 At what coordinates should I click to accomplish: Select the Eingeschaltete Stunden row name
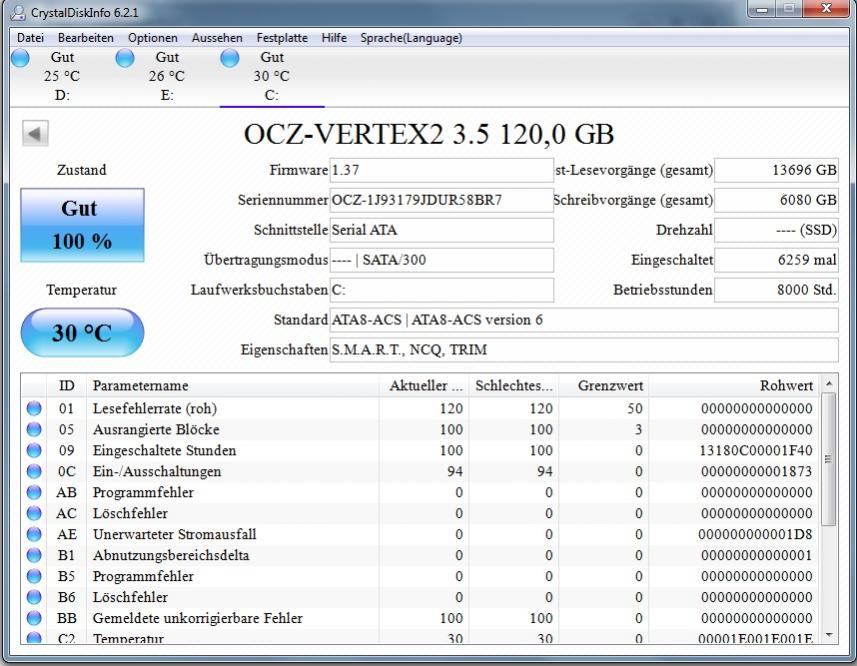165,450
